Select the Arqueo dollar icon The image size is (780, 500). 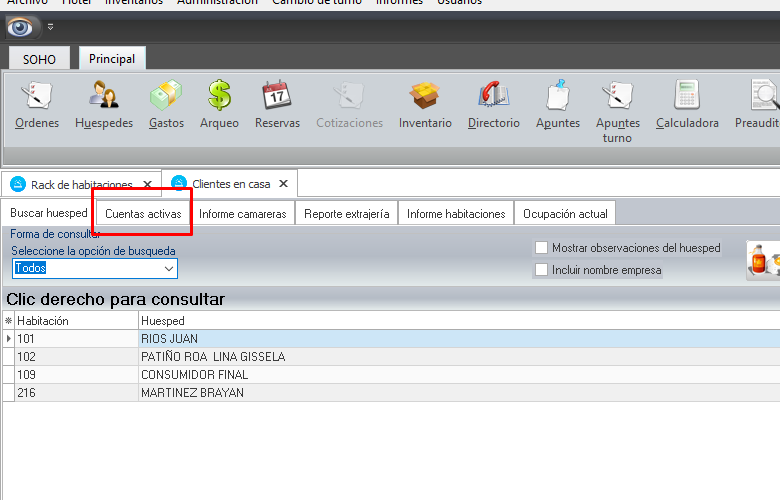point(219,98)
